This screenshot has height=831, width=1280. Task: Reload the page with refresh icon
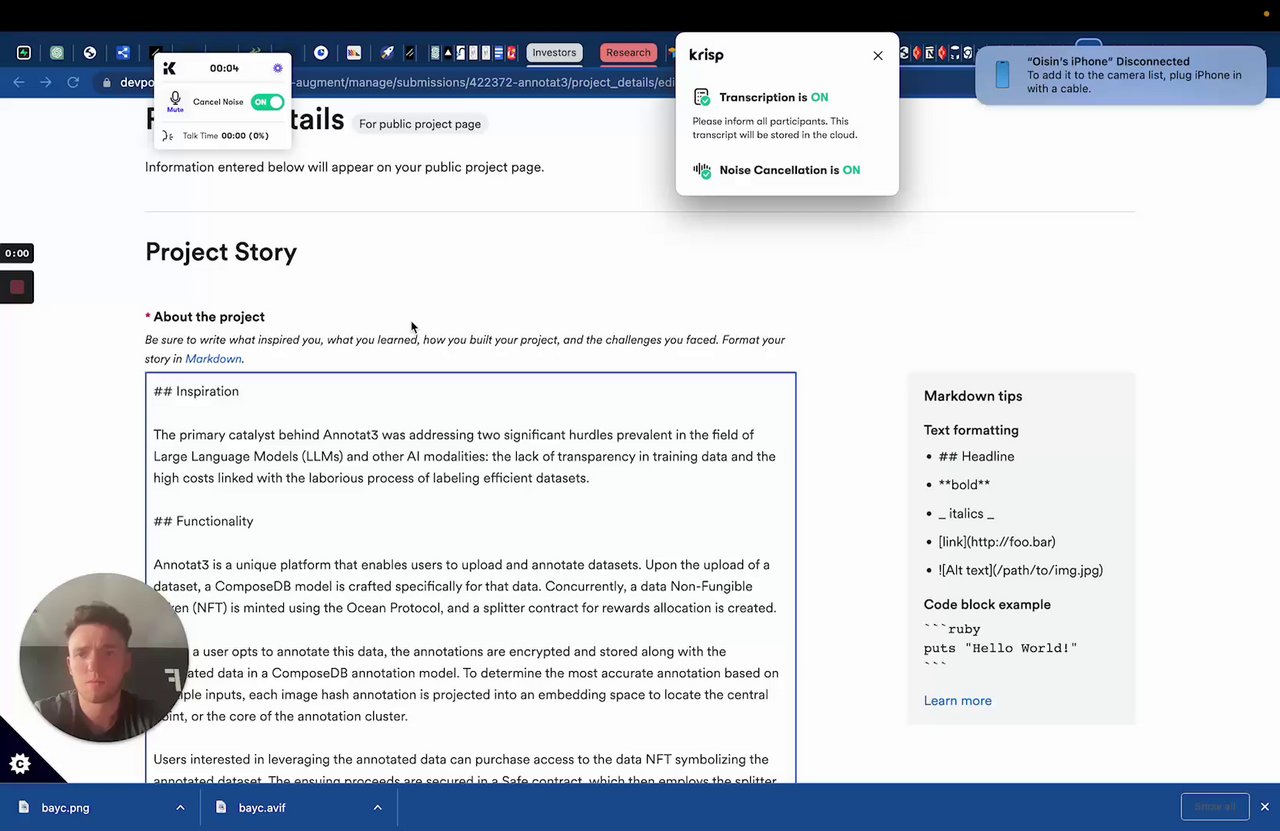point(73,82)
